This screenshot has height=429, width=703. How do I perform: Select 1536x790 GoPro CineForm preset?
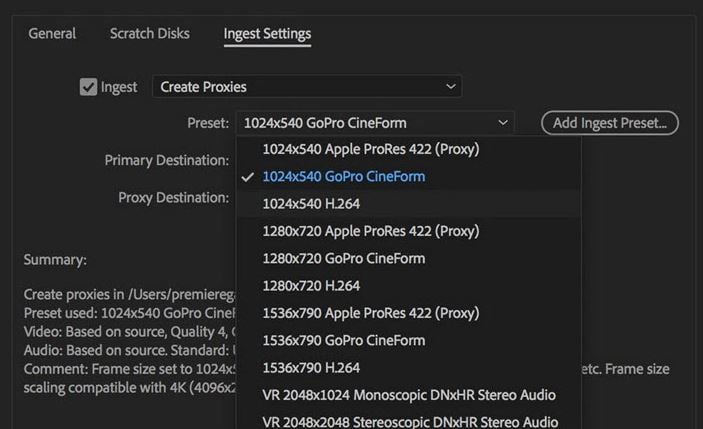(x=408, y=341)
